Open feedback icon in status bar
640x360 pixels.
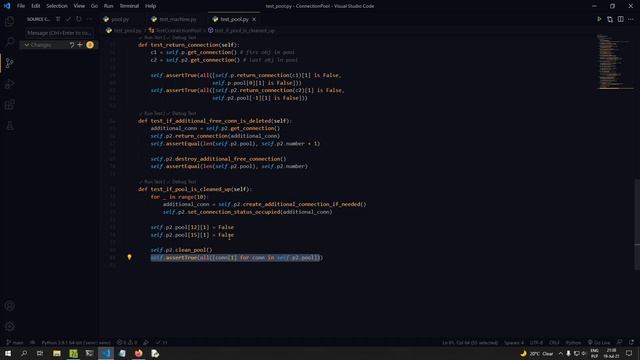[620, 342]
